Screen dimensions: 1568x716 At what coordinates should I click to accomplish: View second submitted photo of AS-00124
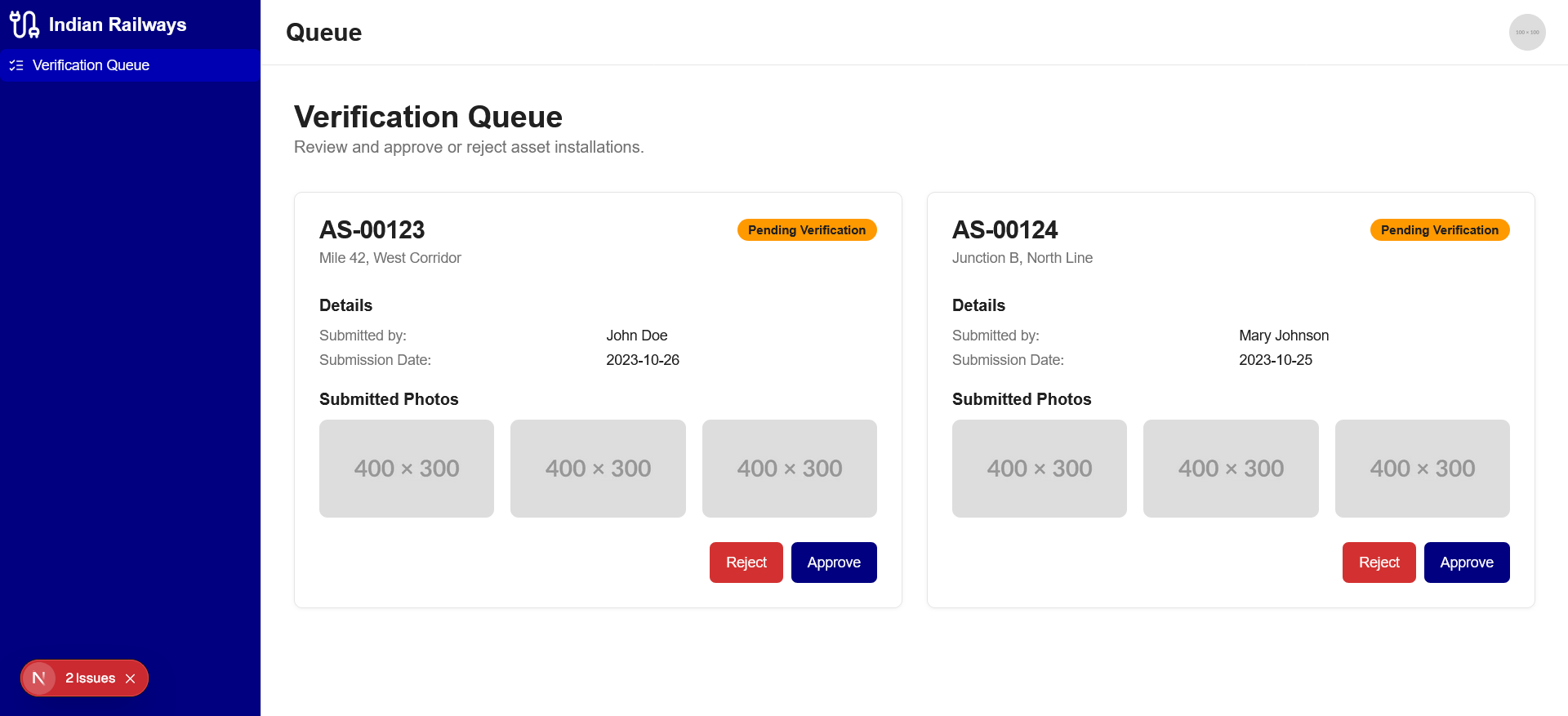(1231, 469)
